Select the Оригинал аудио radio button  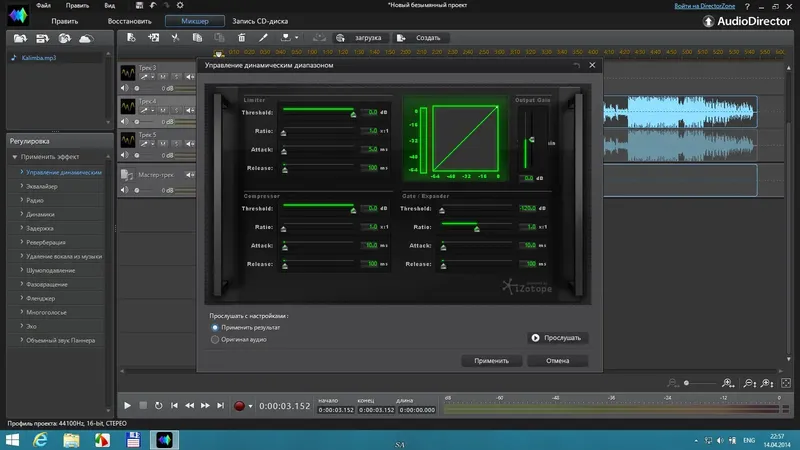[215, 339]
